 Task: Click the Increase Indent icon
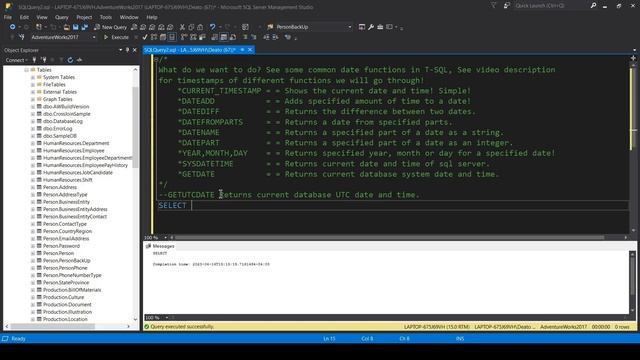276,37
